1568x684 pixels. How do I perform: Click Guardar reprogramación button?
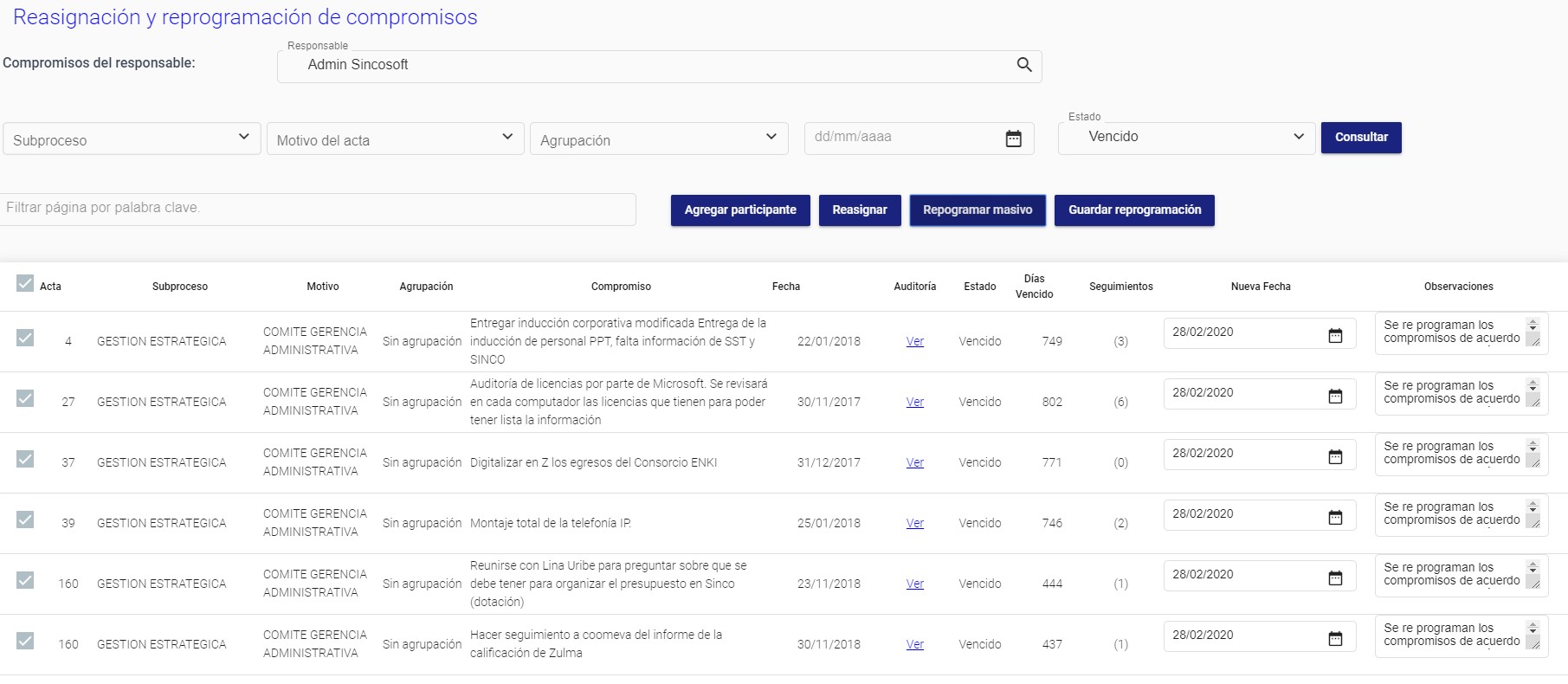pos(1134,210)
